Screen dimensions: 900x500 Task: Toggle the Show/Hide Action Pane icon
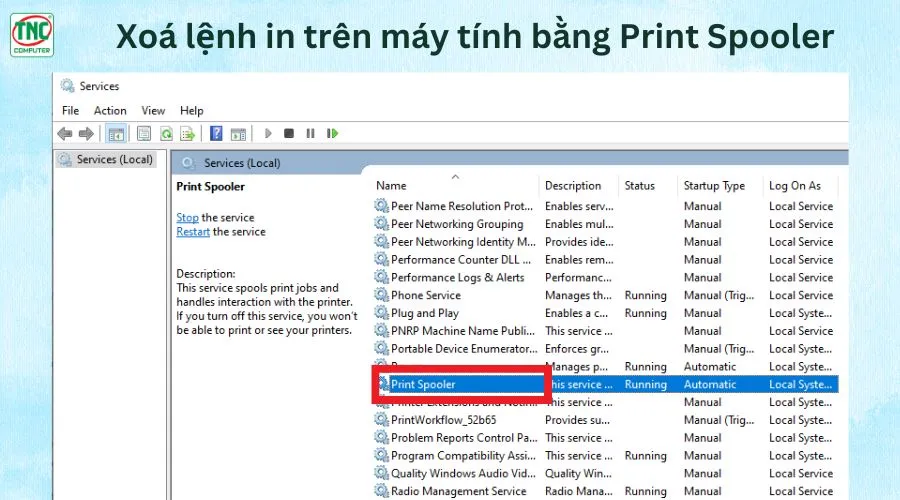coord(238,134)
